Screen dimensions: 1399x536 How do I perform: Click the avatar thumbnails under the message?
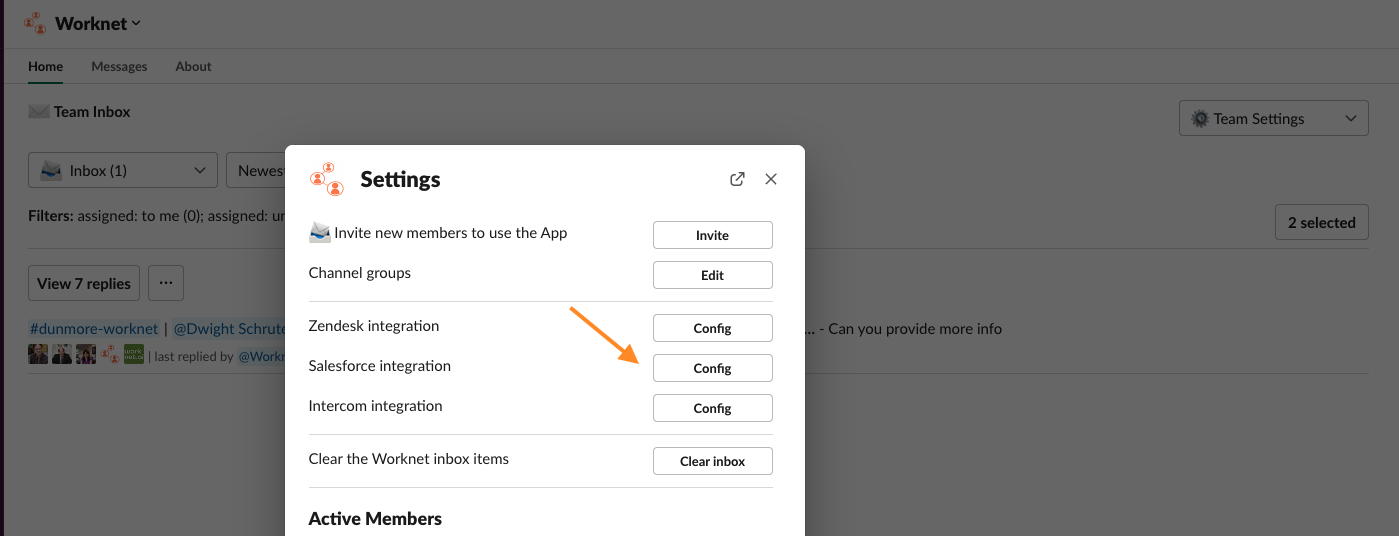tap(85, 354)
